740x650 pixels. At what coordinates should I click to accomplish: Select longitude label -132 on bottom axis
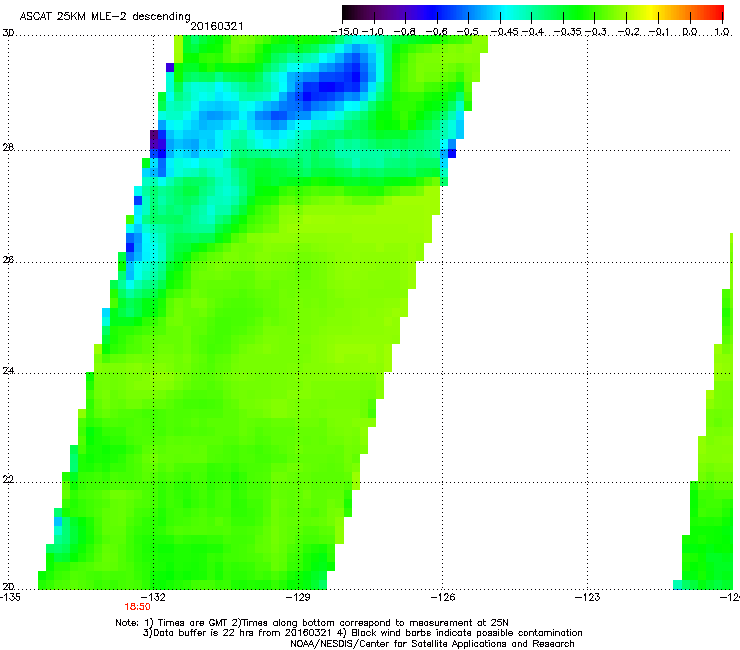154,597
